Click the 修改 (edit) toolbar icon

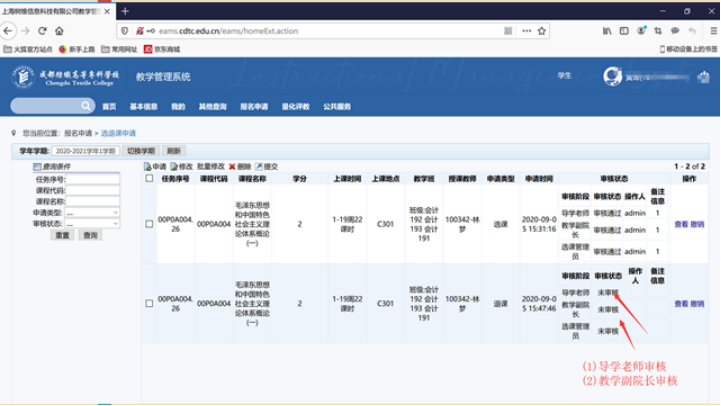[x=175, y=166]
